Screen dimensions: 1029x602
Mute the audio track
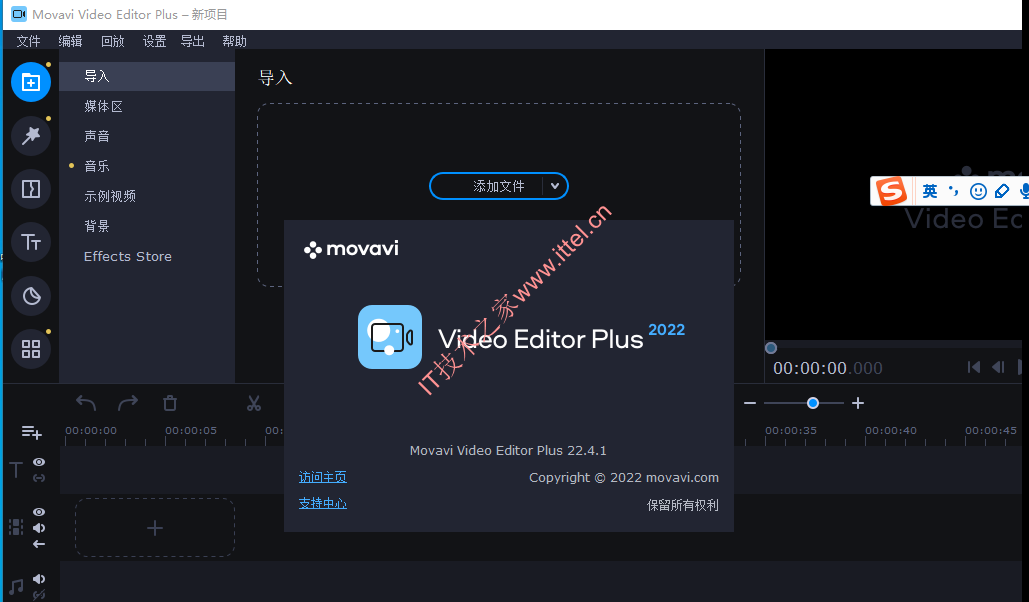pyautogui.click(x=39, y=579)
